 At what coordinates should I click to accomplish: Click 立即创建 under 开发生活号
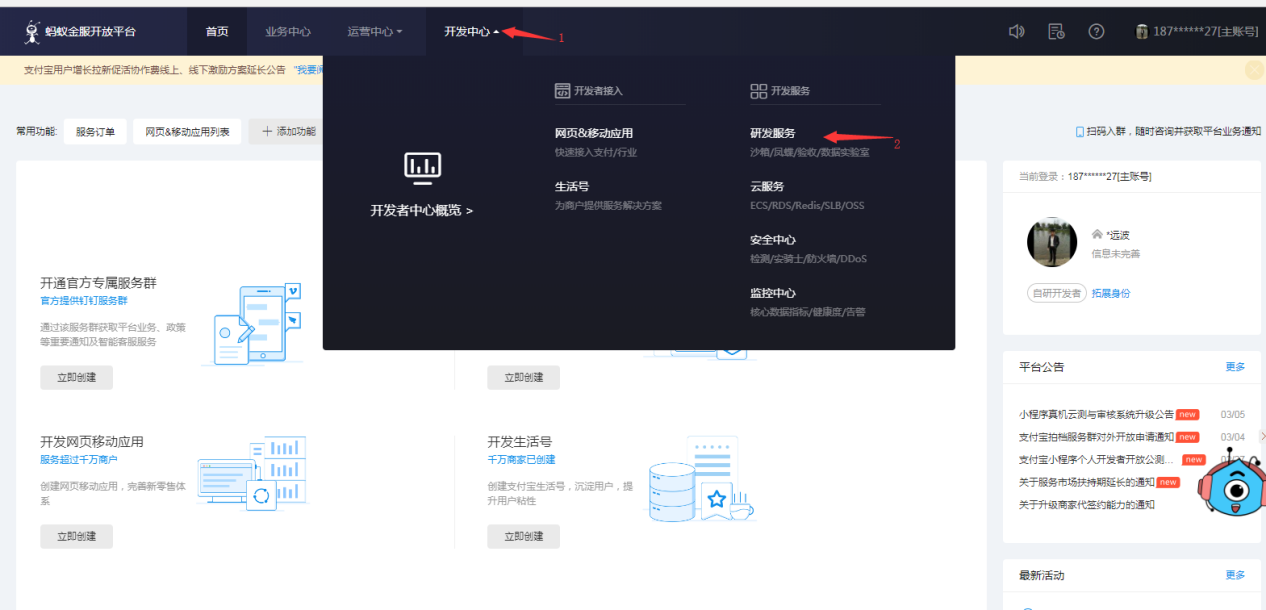(x=524, y=536)
